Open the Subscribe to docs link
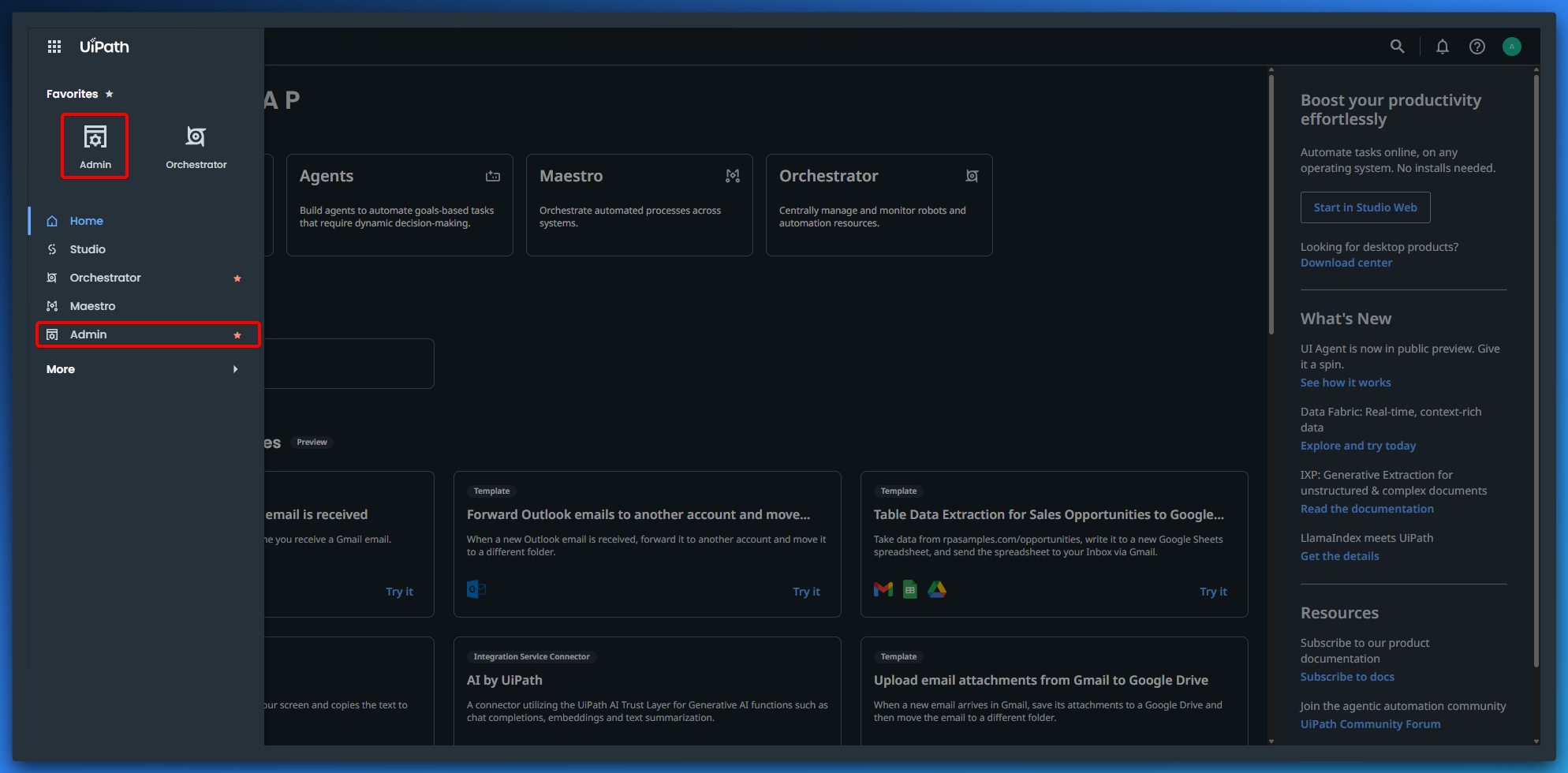The image size is (1568, 773). point(1347,677)
